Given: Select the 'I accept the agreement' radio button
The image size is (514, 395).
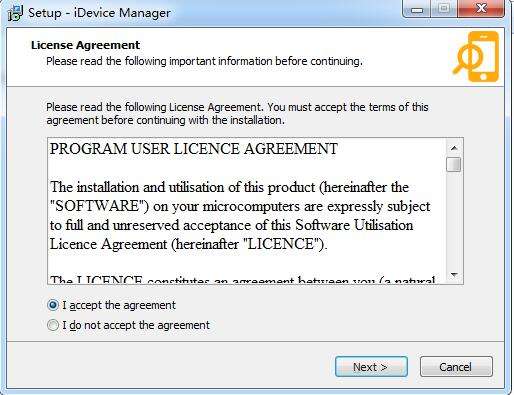Looking at the screenshot, I should (x=53, y=305).
